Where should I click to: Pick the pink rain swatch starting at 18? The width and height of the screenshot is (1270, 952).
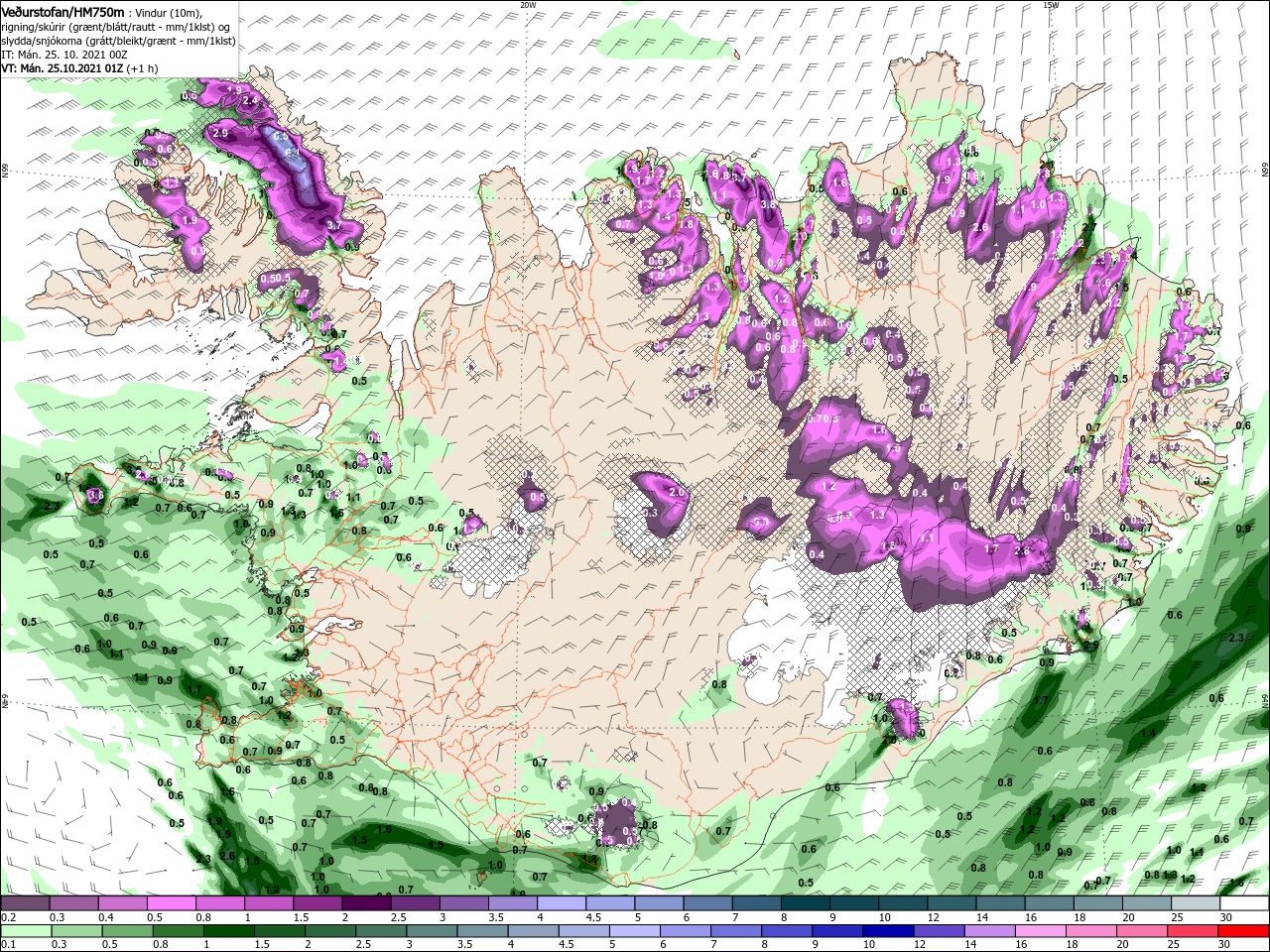(1091, 931)
